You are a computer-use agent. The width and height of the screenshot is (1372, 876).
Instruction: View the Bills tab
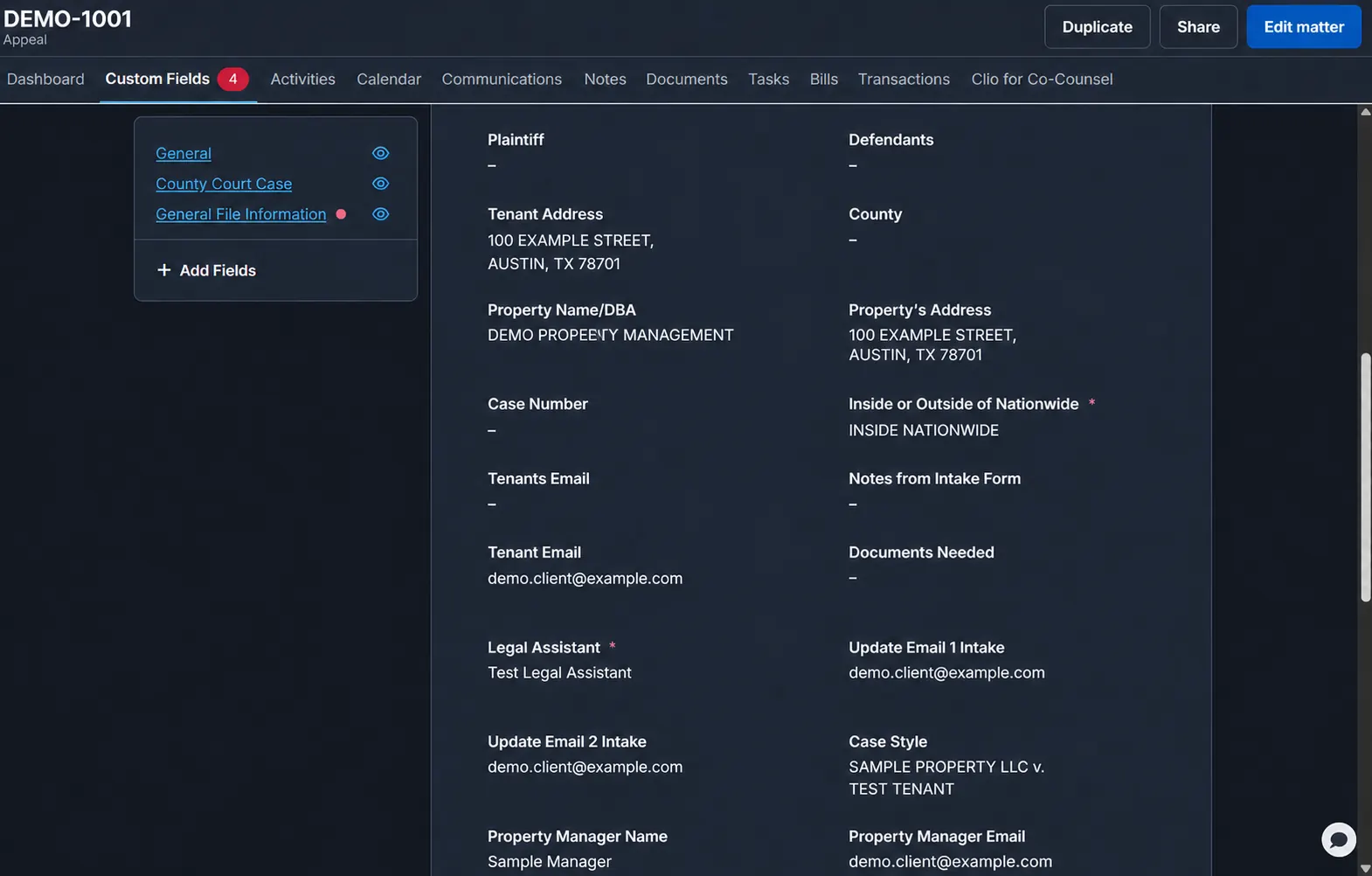[x=823, y=79]
